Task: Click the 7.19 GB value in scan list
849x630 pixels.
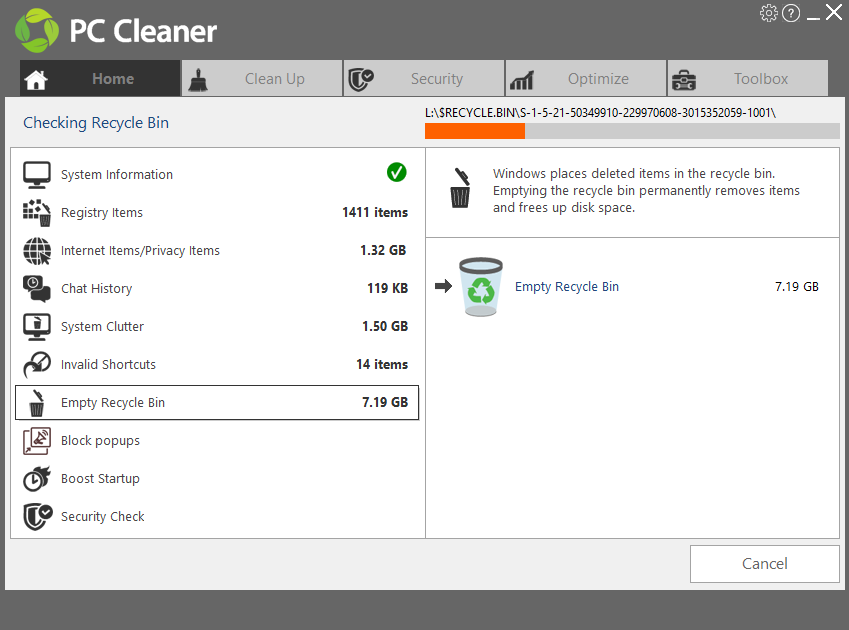Action: tap(385, 402)
